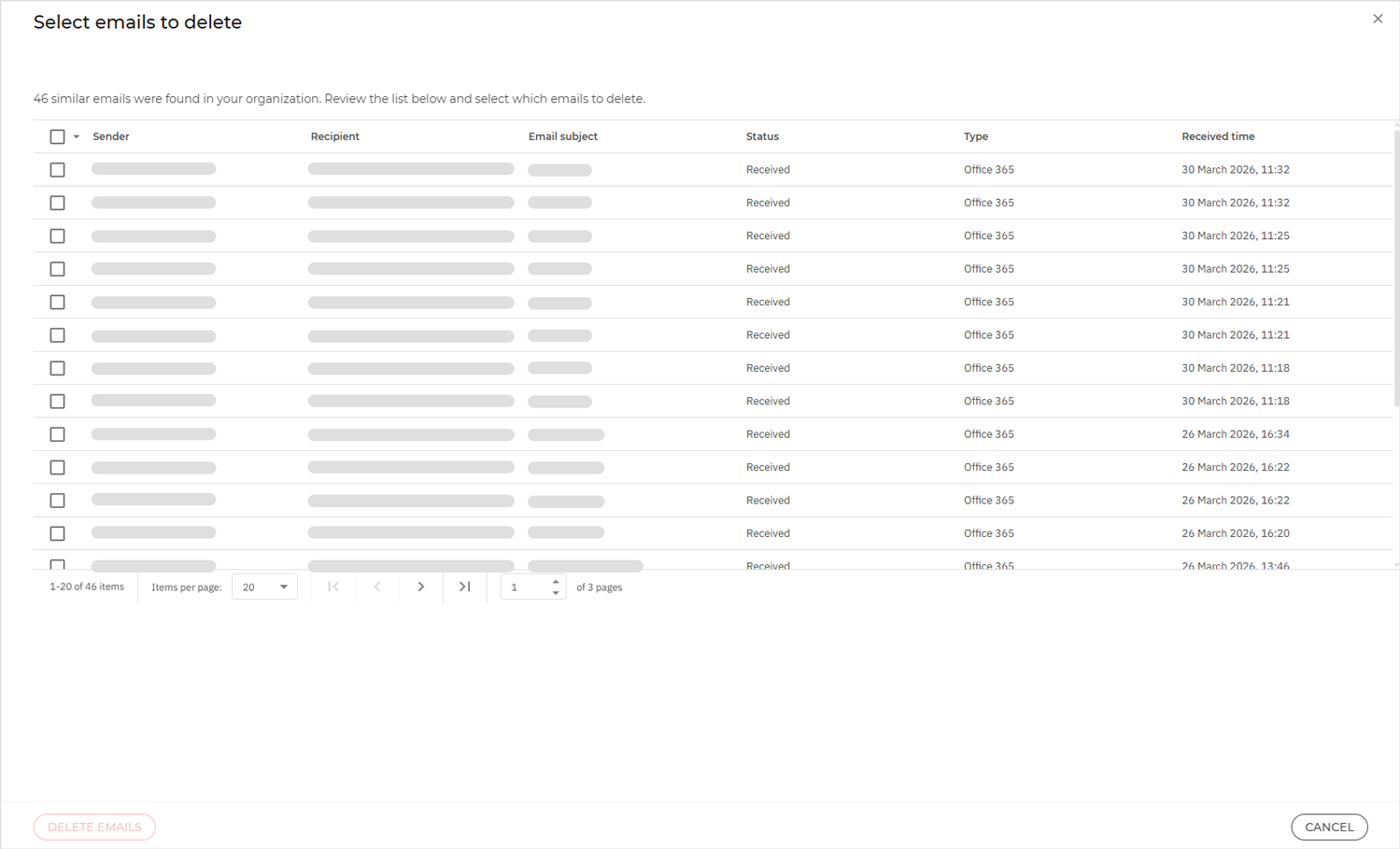Jump to the first page of results
1400x849 pixels.
point(333,587)
